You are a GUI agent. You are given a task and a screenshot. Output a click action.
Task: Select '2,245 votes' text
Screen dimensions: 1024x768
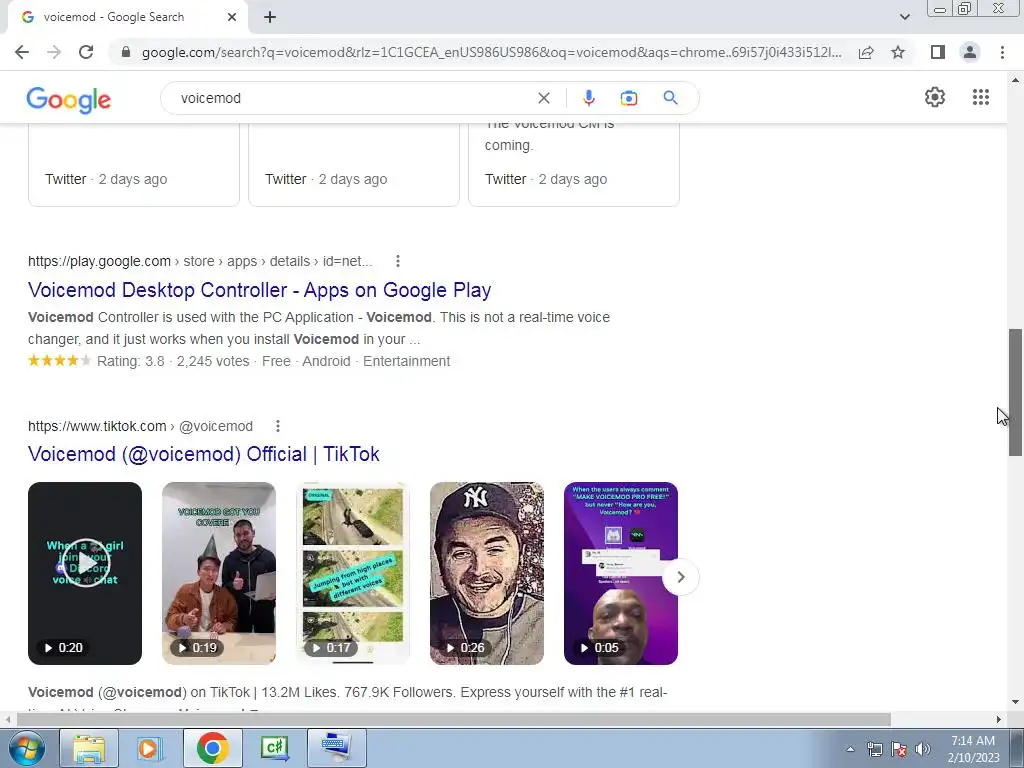pyautogui.click(x=213, y=361)
